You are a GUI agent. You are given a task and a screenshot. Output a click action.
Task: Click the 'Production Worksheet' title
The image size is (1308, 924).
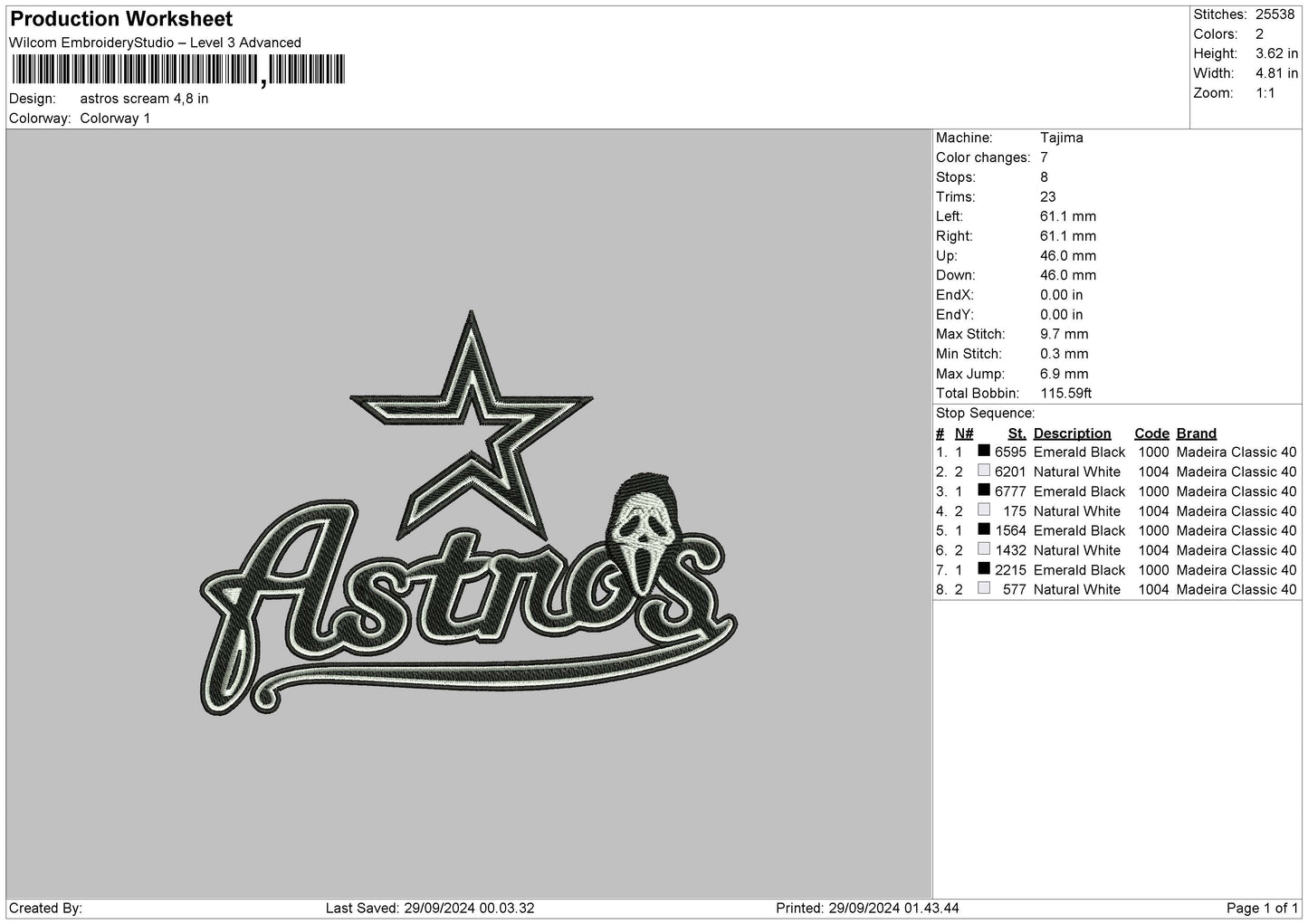click(x=121, y=19)
